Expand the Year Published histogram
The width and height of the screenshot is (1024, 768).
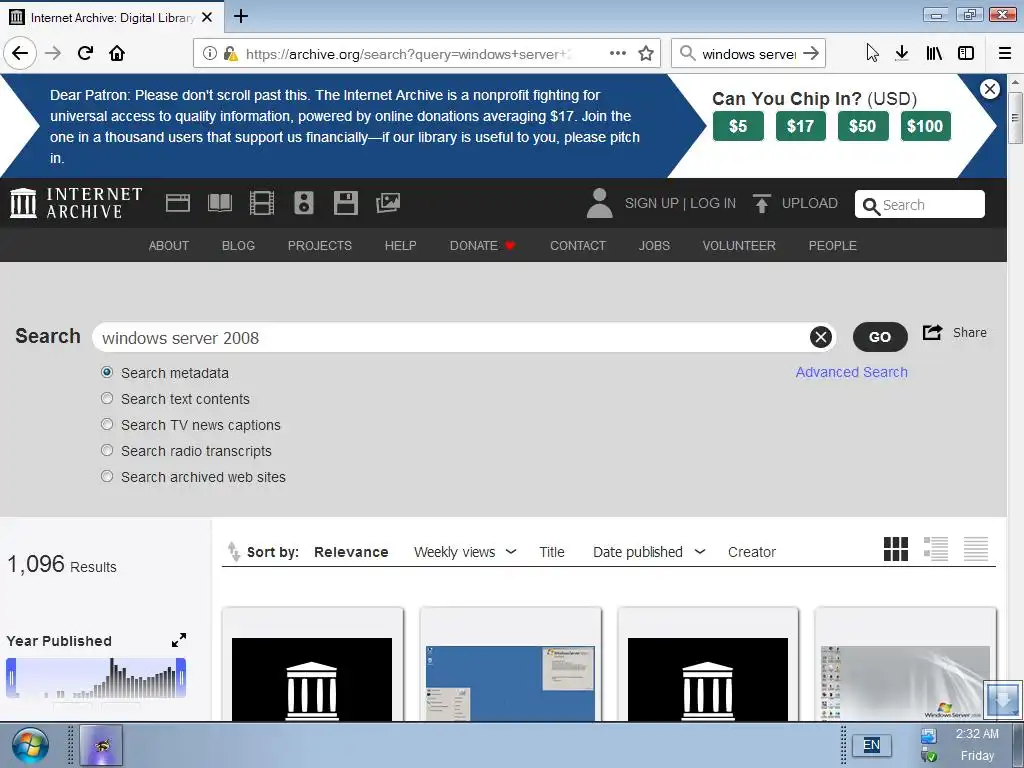[x=179, y=640]
